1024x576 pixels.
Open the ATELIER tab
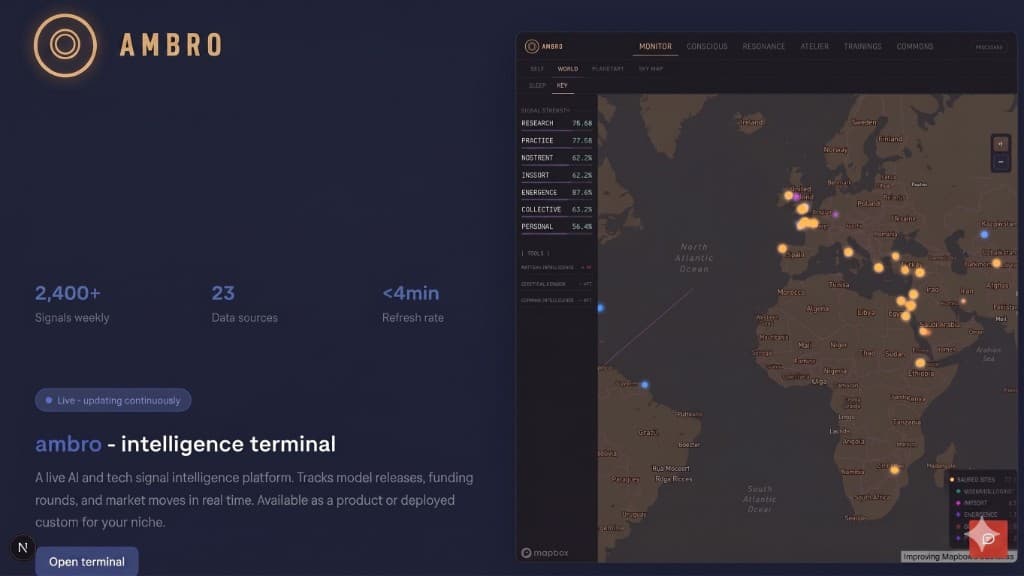(x=814, y=46)
